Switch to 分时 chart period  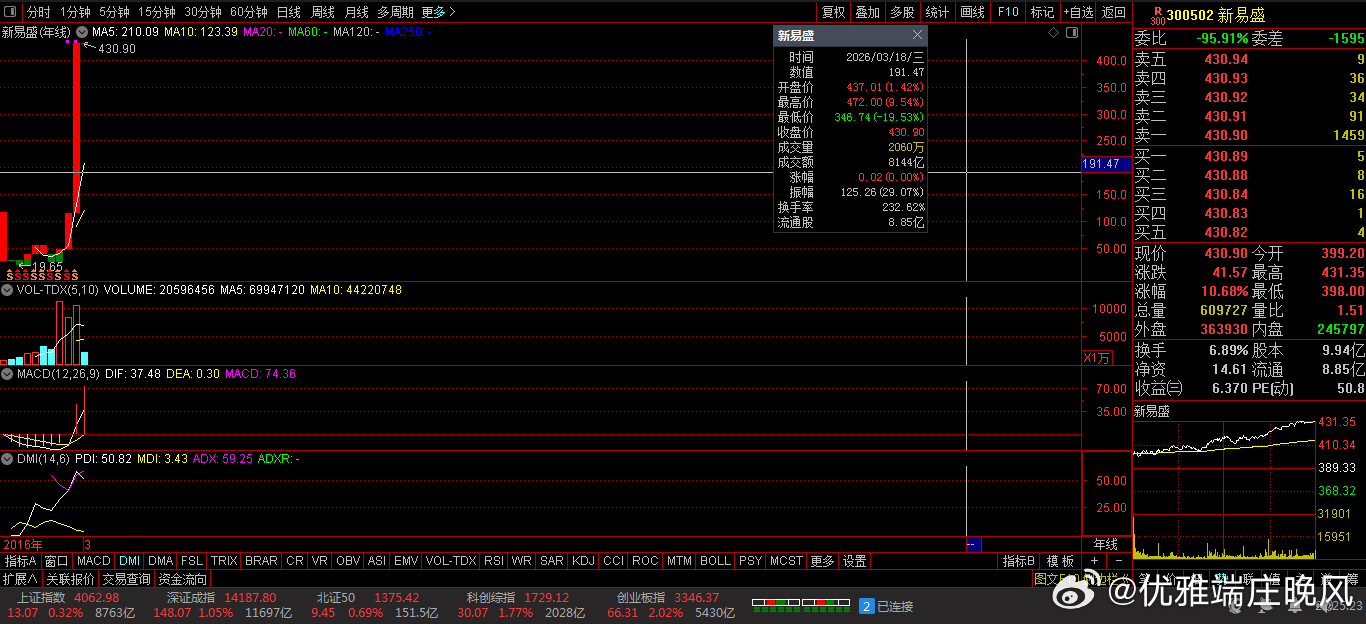point(39,12)
